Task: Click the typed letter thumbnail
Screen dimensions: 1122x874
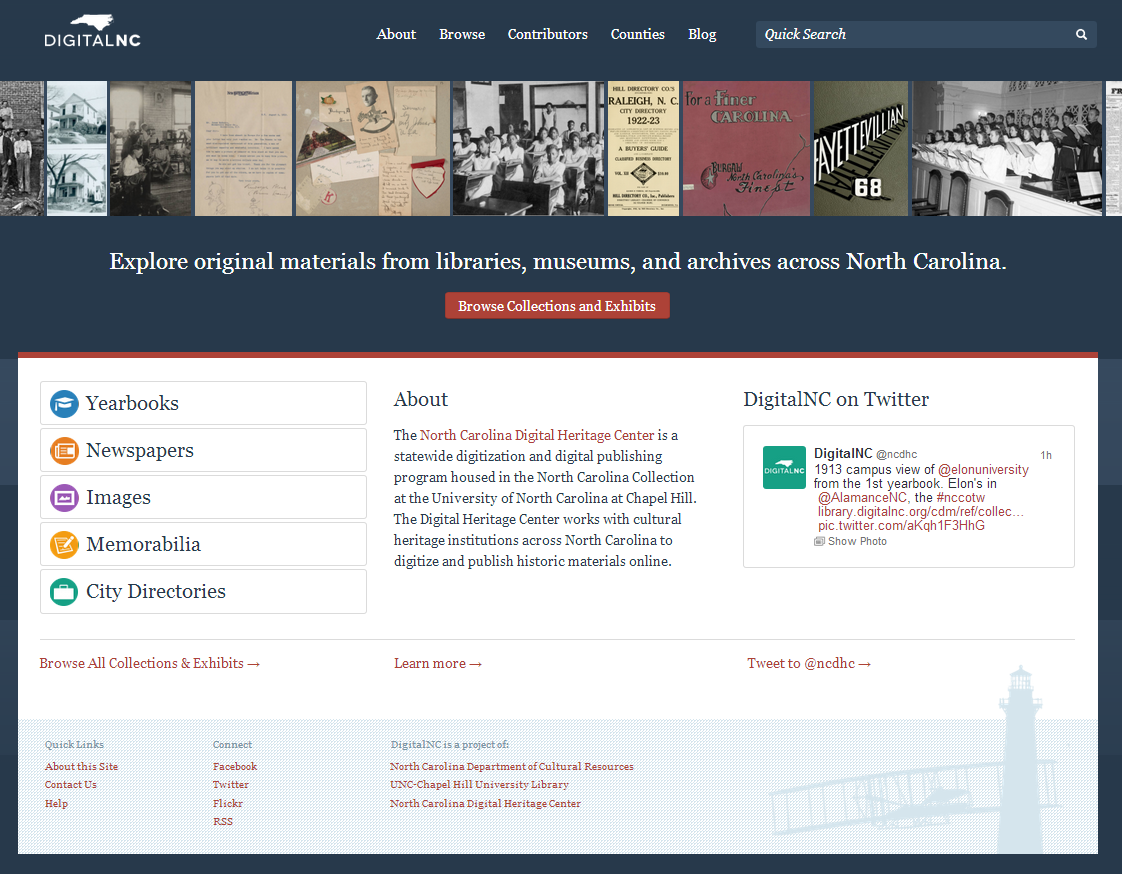Action: click(243, 148)
